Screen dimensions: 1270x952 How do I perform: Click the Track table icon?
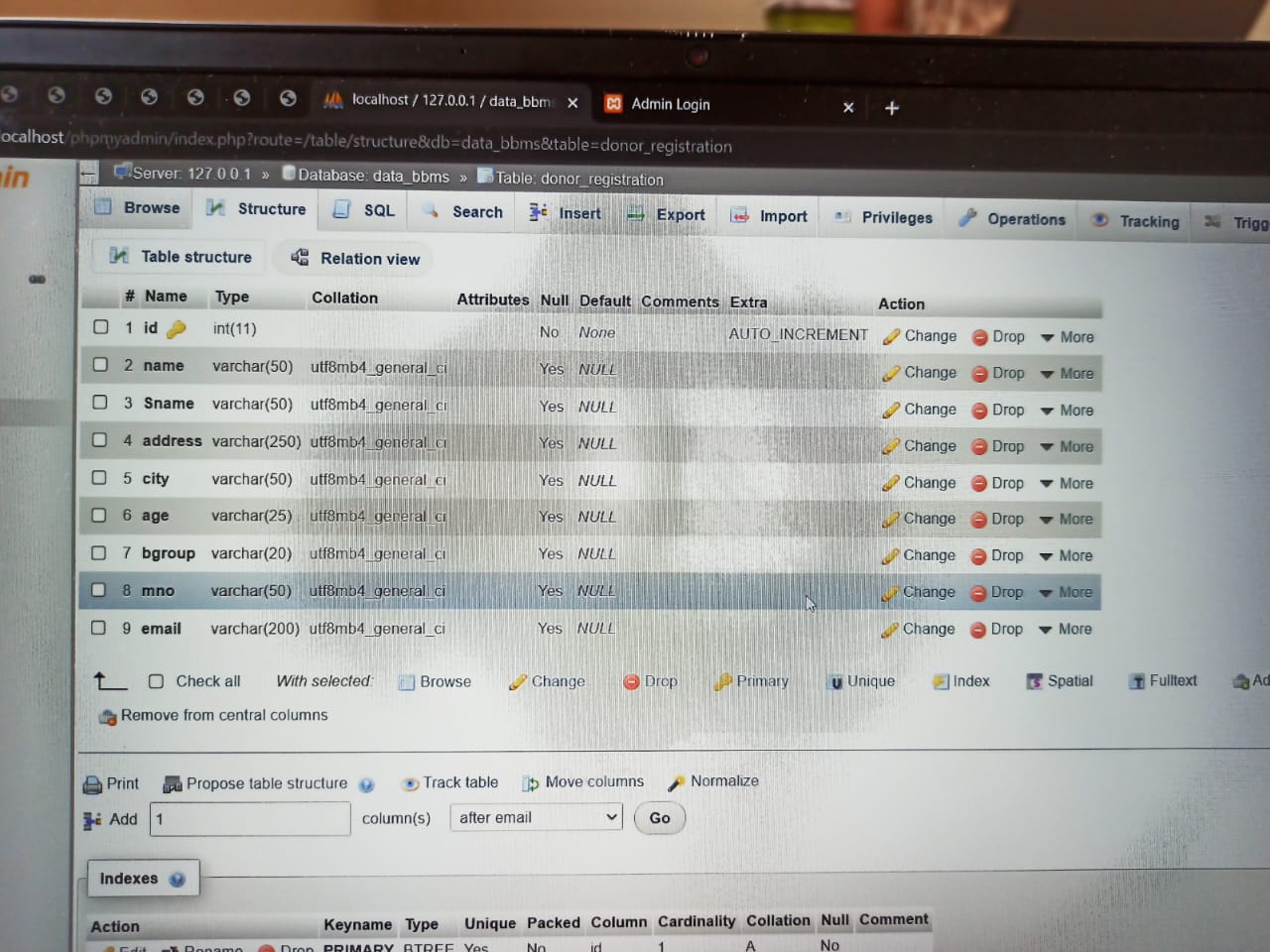[x=410, y=783]
